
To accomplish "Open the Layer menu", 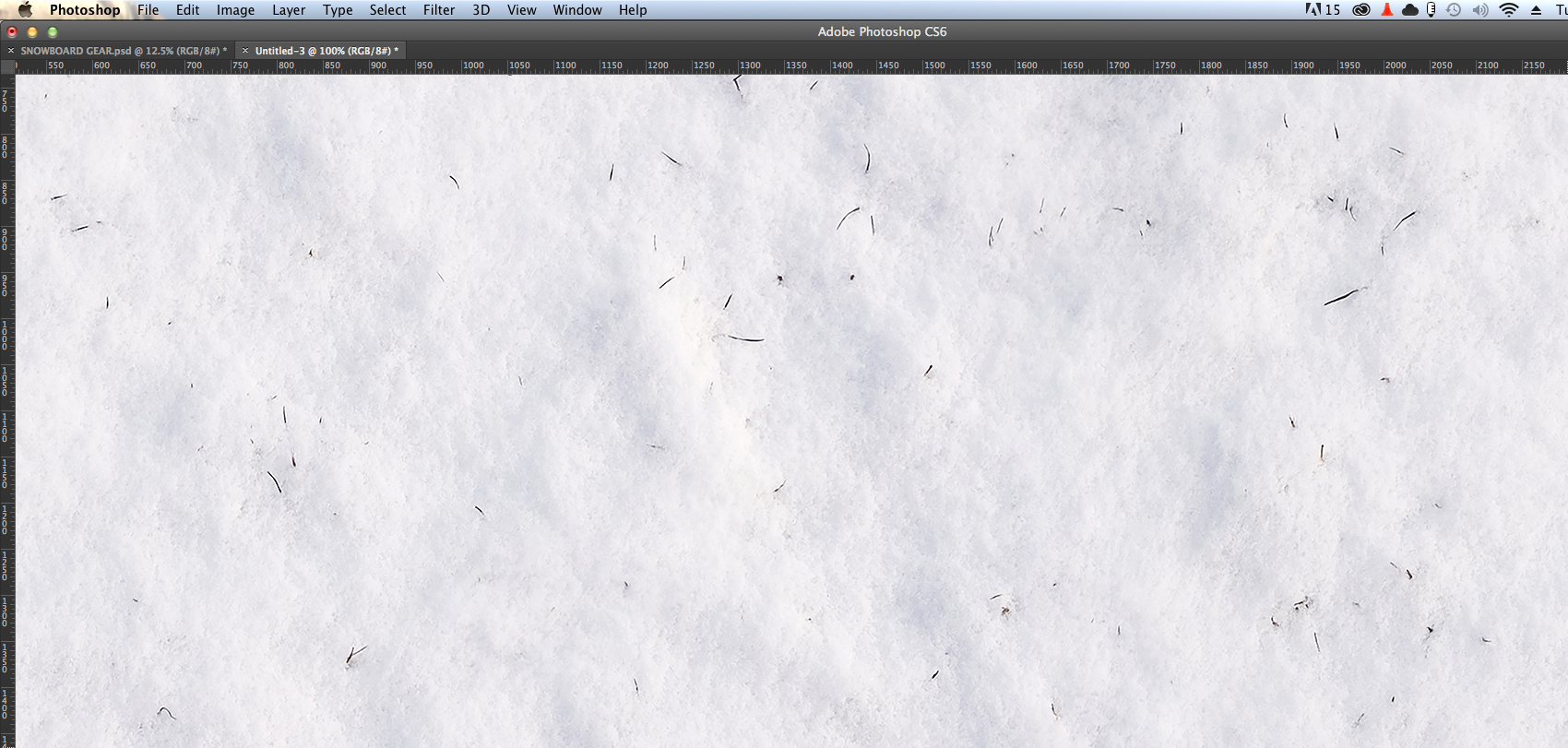I will pyautogui.click(x=288, y=10).
